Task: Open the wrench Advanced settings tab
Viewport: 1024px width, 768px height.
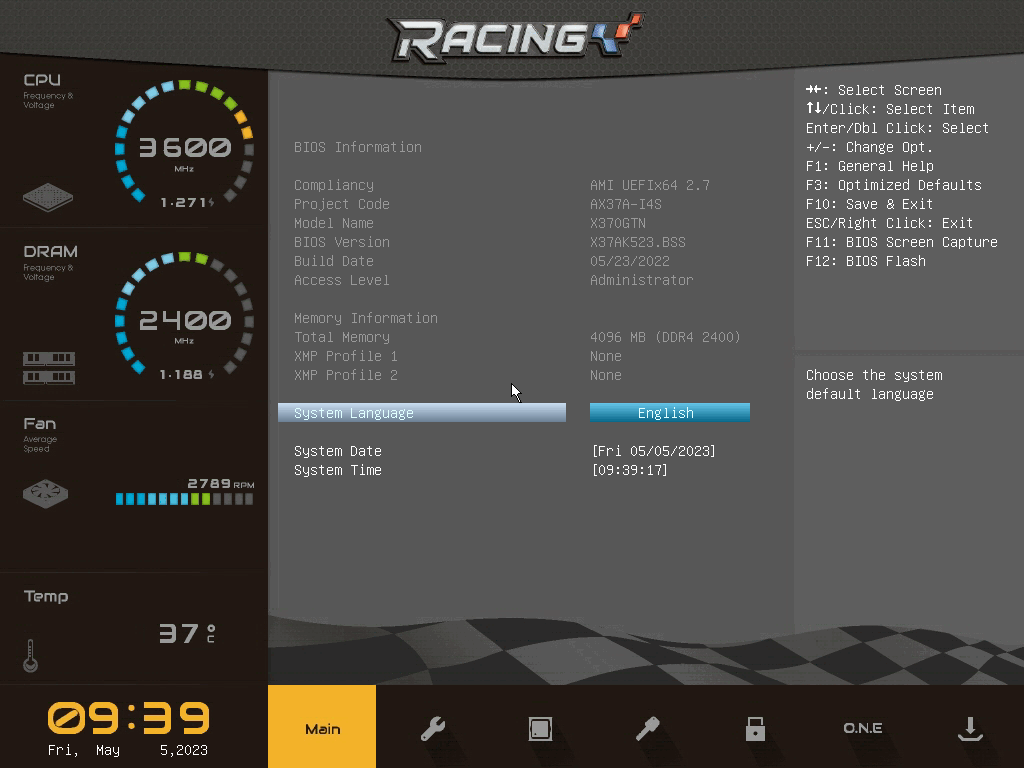Action: click(x=432, y=728)
